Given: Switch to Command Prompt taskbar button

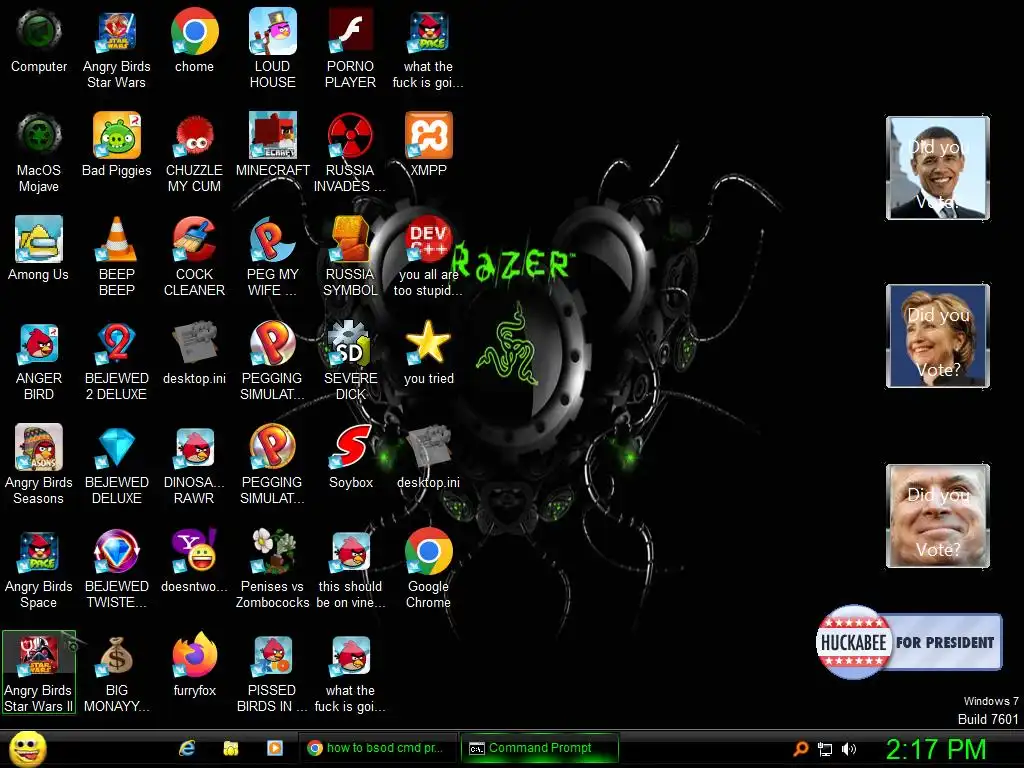Looking at the screenshot, I should pos(539,748).
